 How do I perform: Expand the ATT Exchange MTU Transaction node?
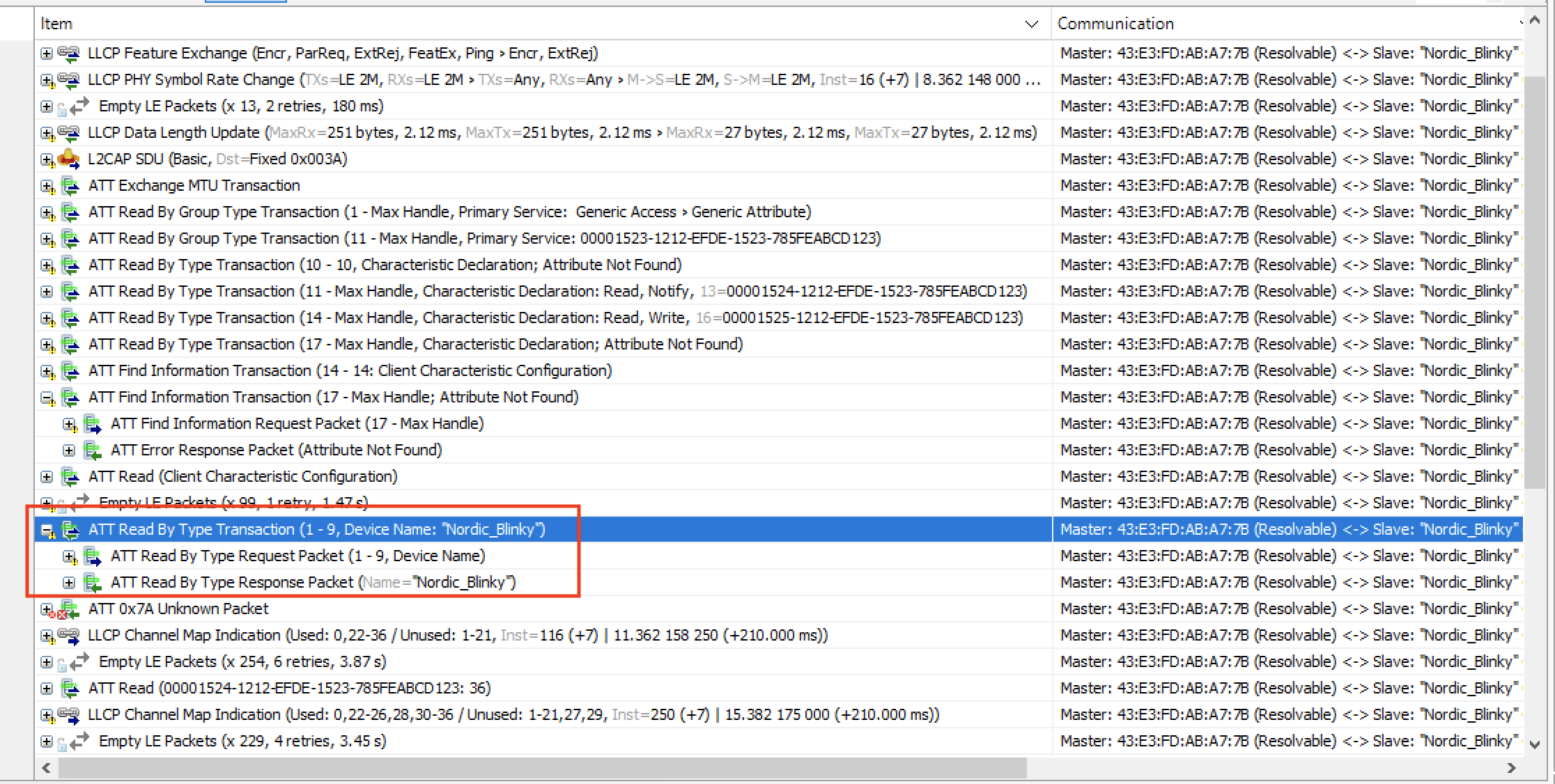(46, 185)
